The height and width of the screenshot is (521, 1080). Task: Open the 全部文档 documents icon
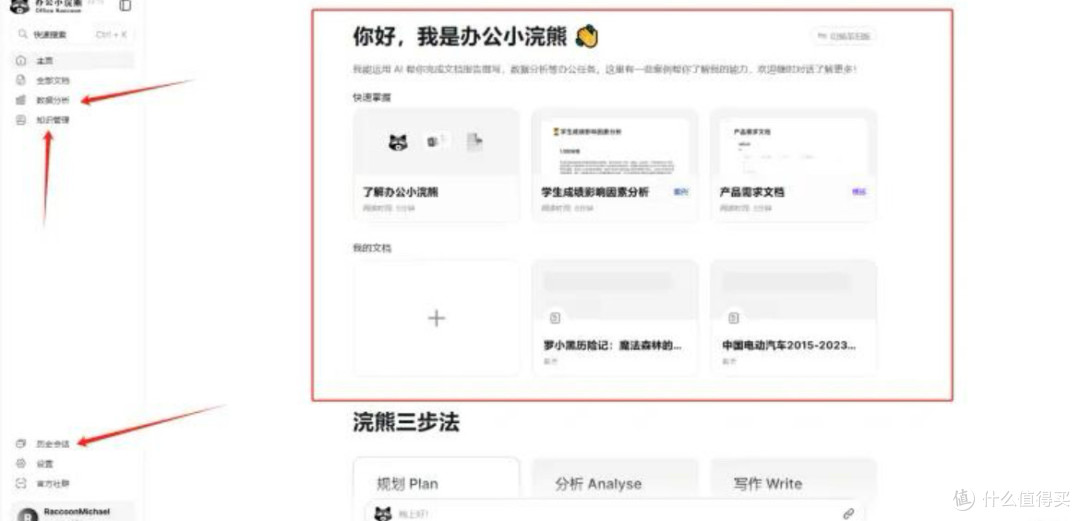pyautogui.click(x=21, y=80)
